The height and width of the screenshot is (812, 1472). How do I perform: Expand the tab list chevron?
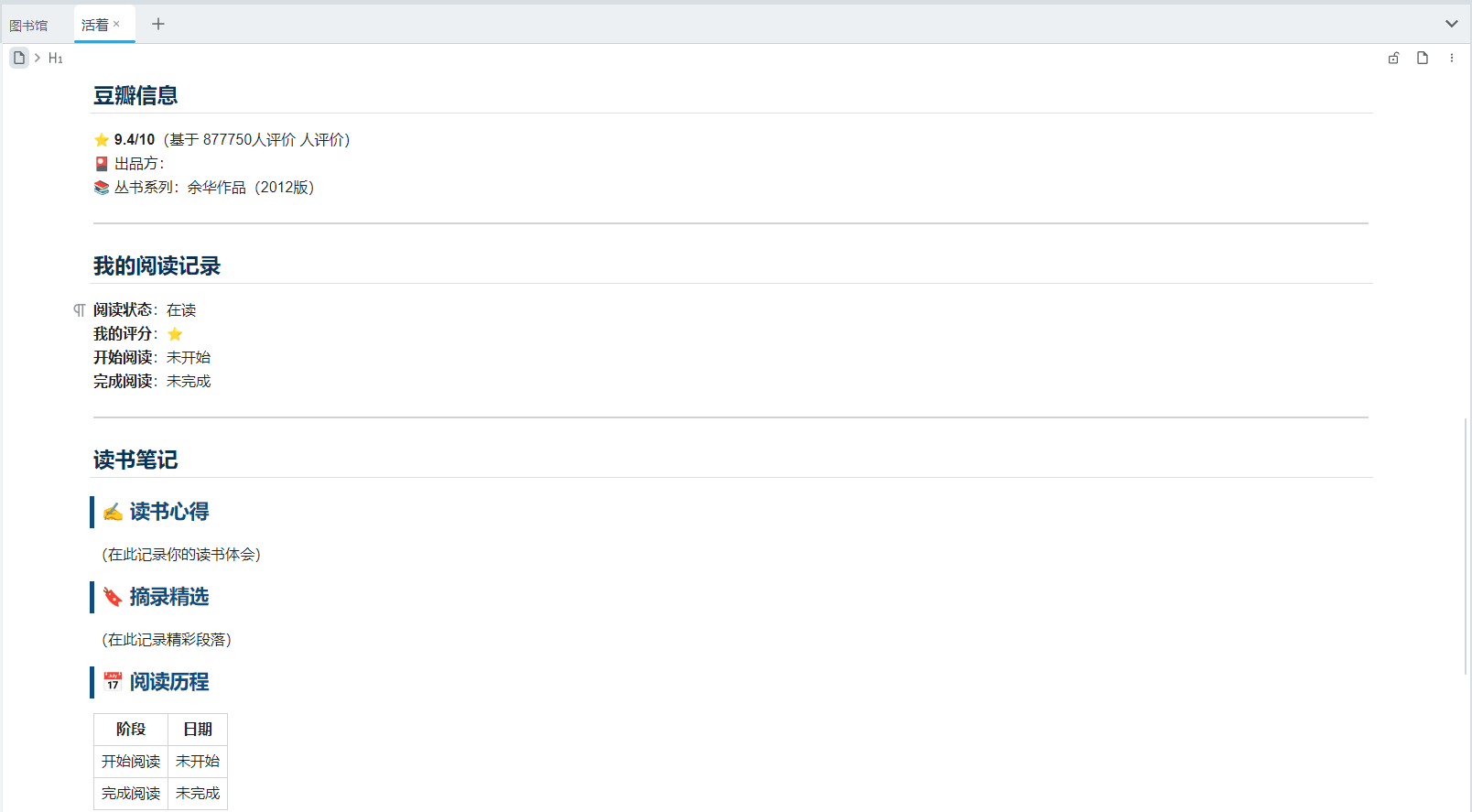(x=1451, y=24)
